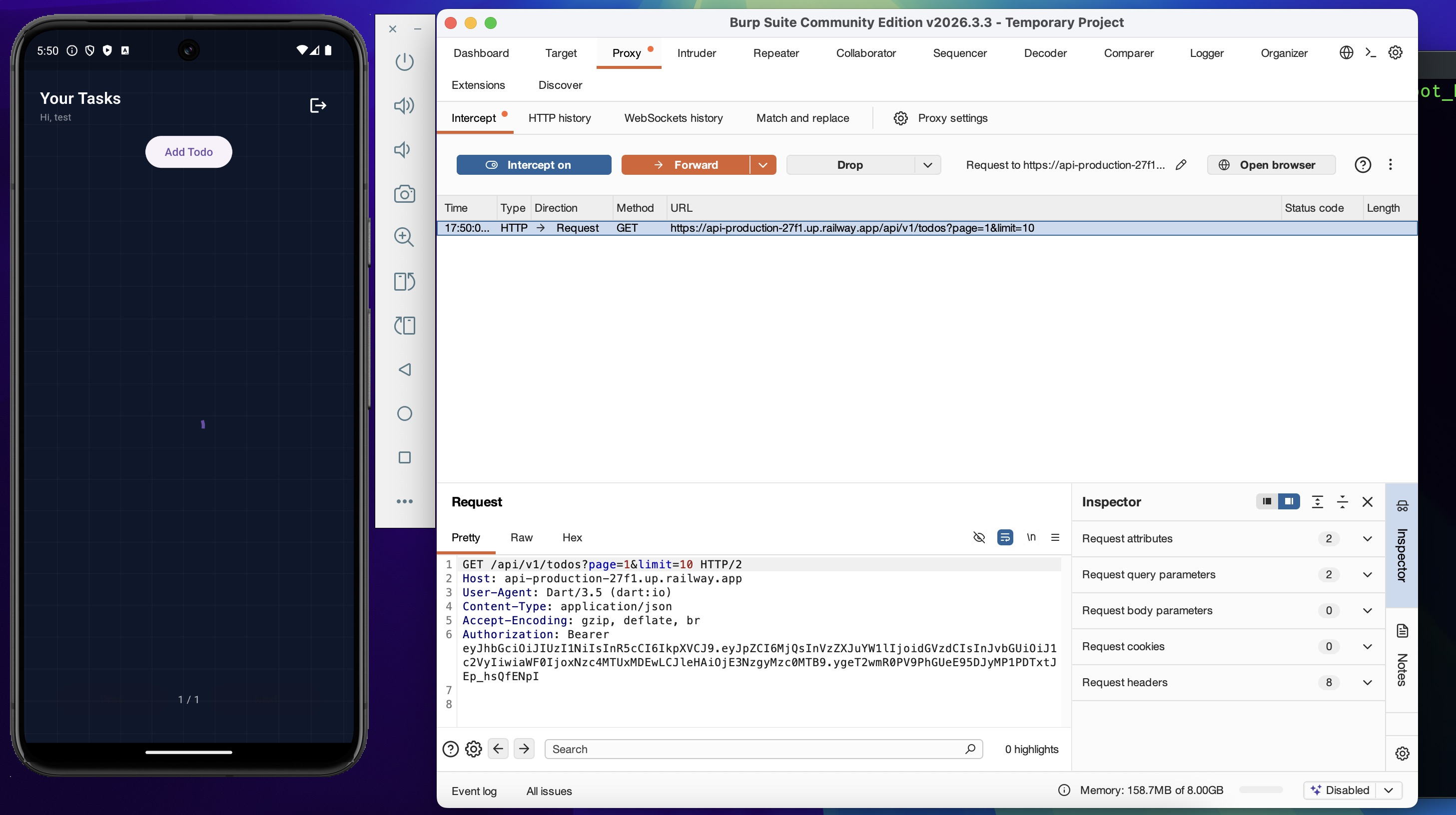Open the Forward button dropdown arrow
Screen dimensions: 1456x815
pyautogui.click(x=762, y=165)
